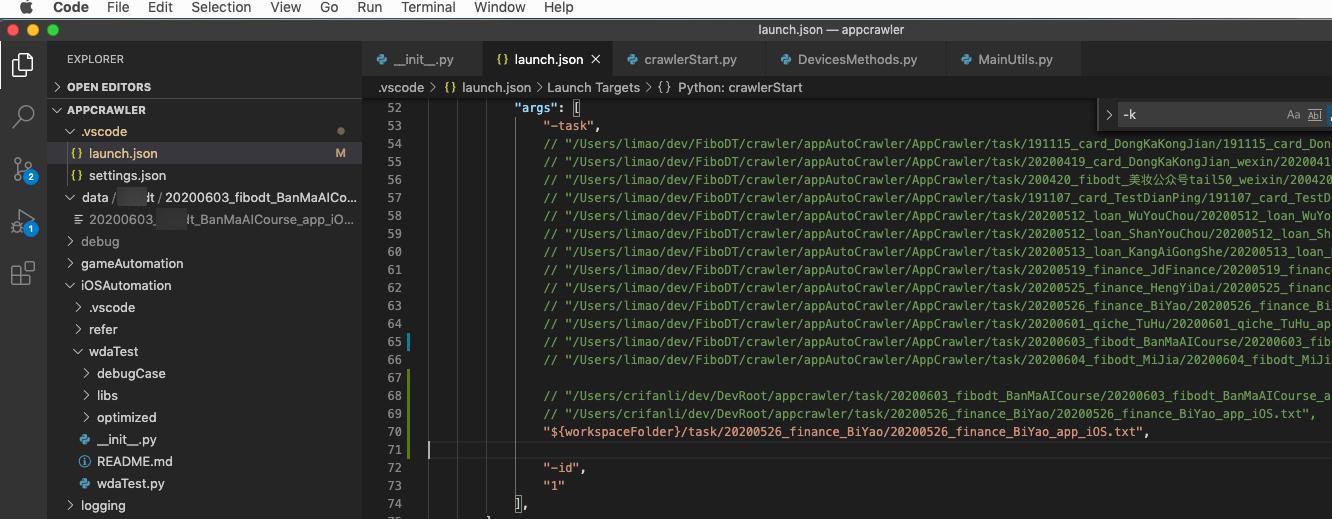Click the JSON braces icon of launch.json tab
Screen dimensions: 1332x519
[502, 60]
